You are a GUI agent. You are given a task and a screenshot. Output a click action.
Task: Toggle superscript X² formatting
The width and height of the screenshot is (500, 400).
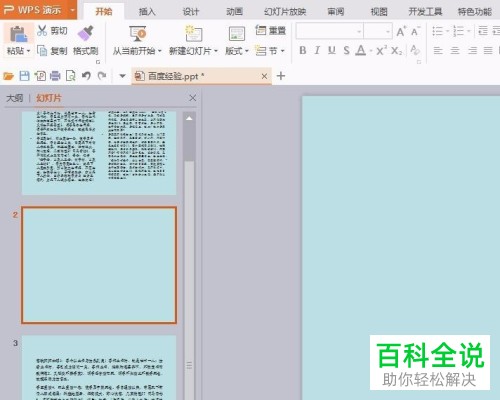pyautogui.click(x=382, y=50)
